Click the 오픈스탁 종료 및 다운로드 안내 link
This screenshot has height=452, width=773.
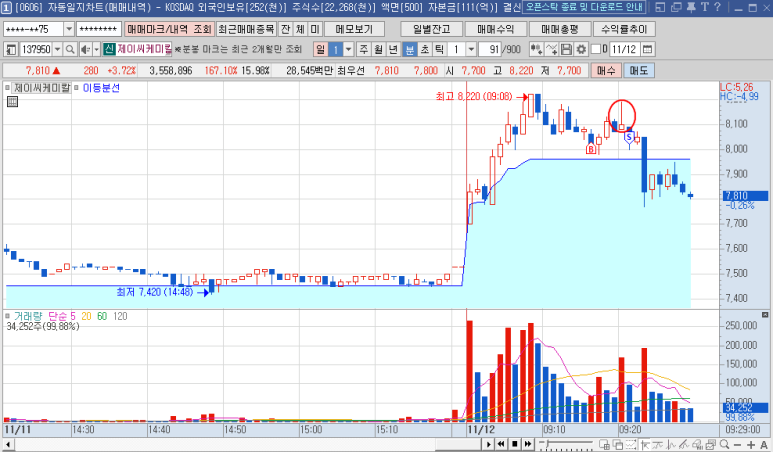[x=584, y=7]
